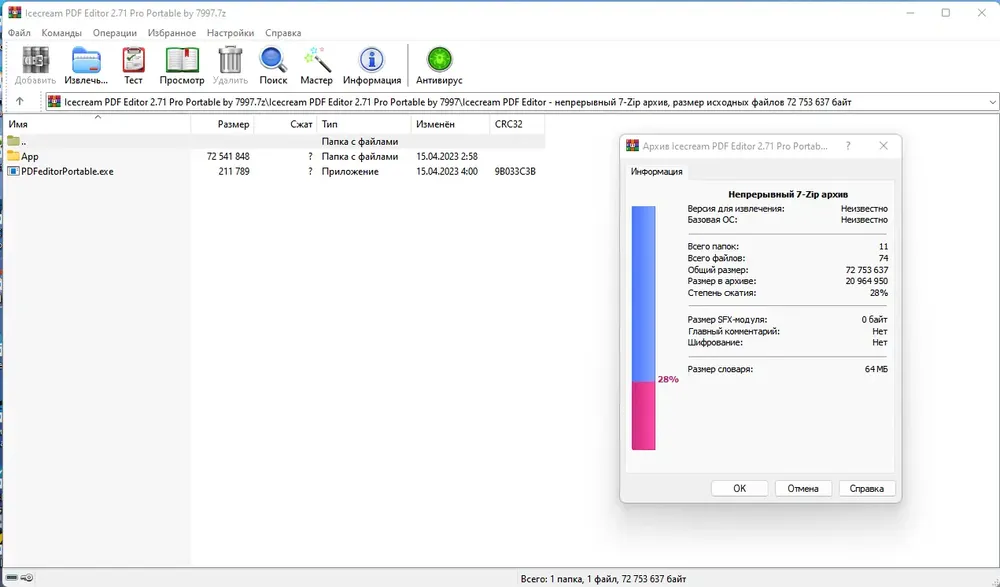Click the Справка button in the dialog
The height and width of the screenshot is (587, 1000).
pos(867,488)
